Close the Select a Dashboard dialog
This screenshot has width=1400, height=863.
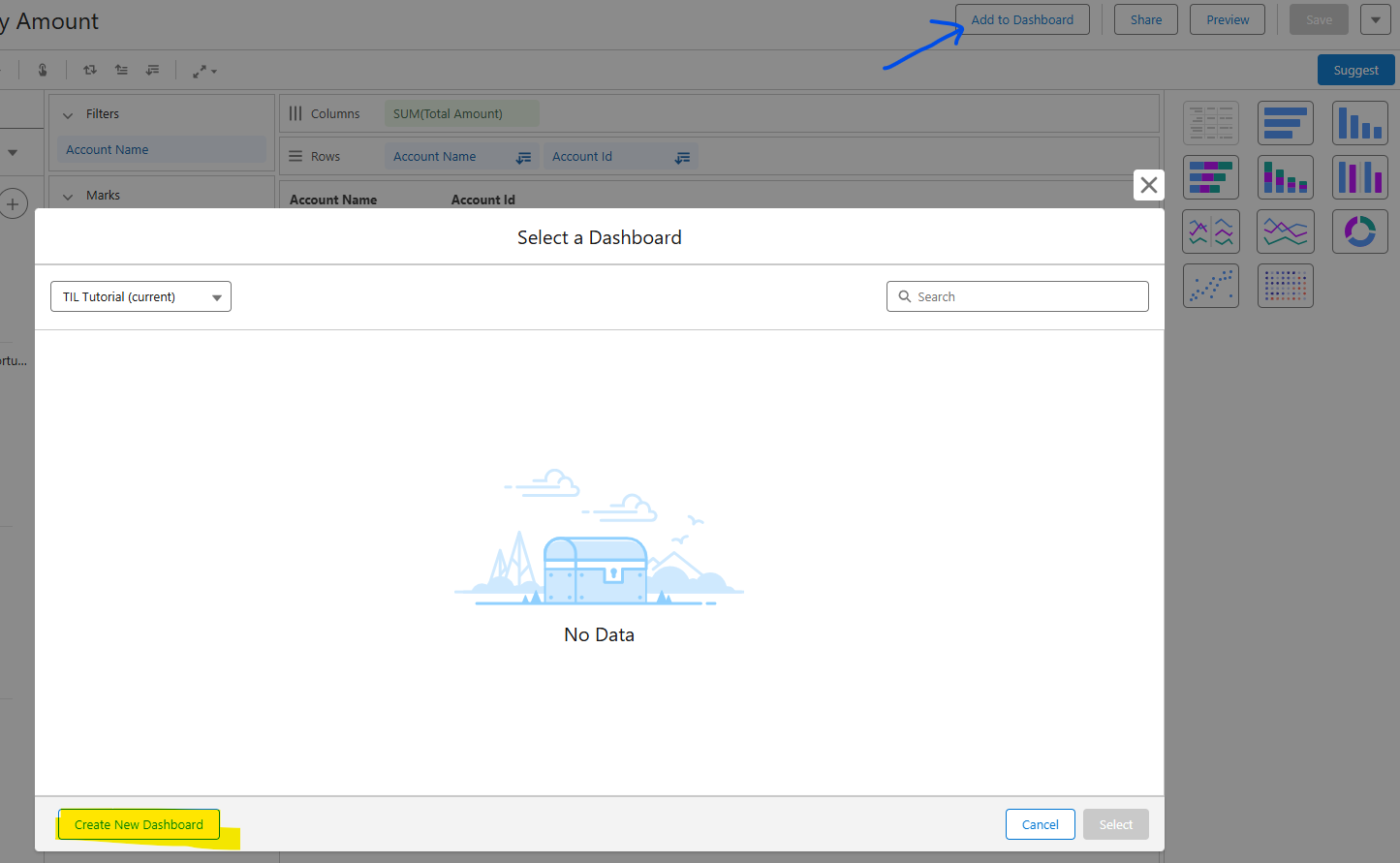coord(1148,185)
